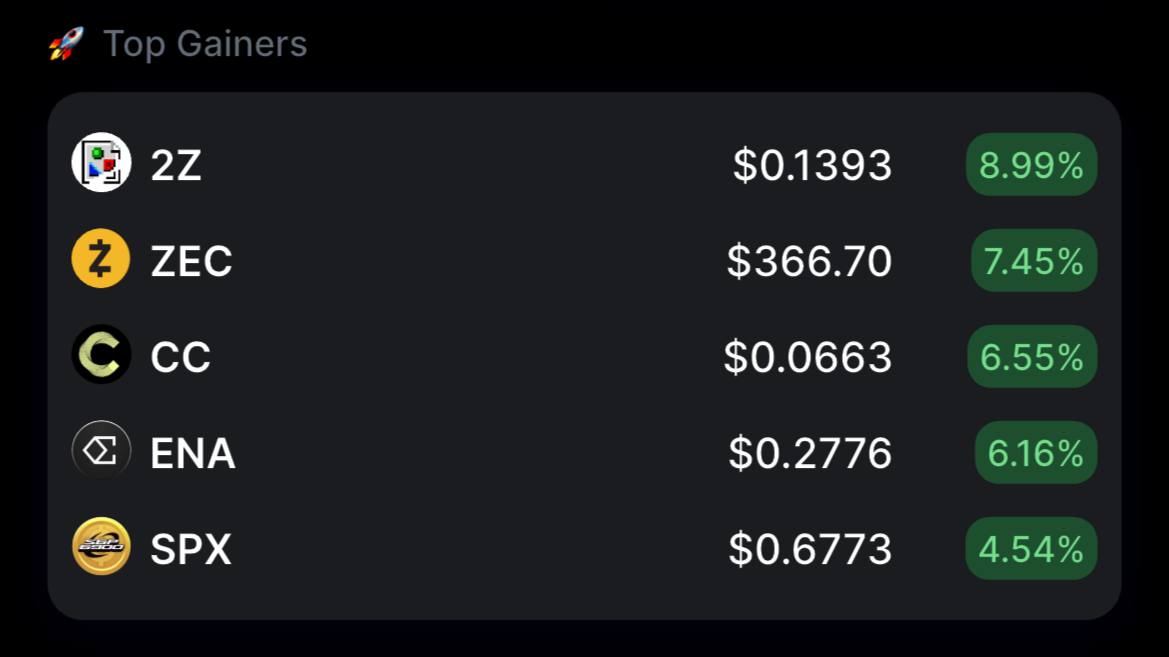Select the 6.16% gain badge
This screenshot has height=657, width=1169.
(x=1036, y=452)
